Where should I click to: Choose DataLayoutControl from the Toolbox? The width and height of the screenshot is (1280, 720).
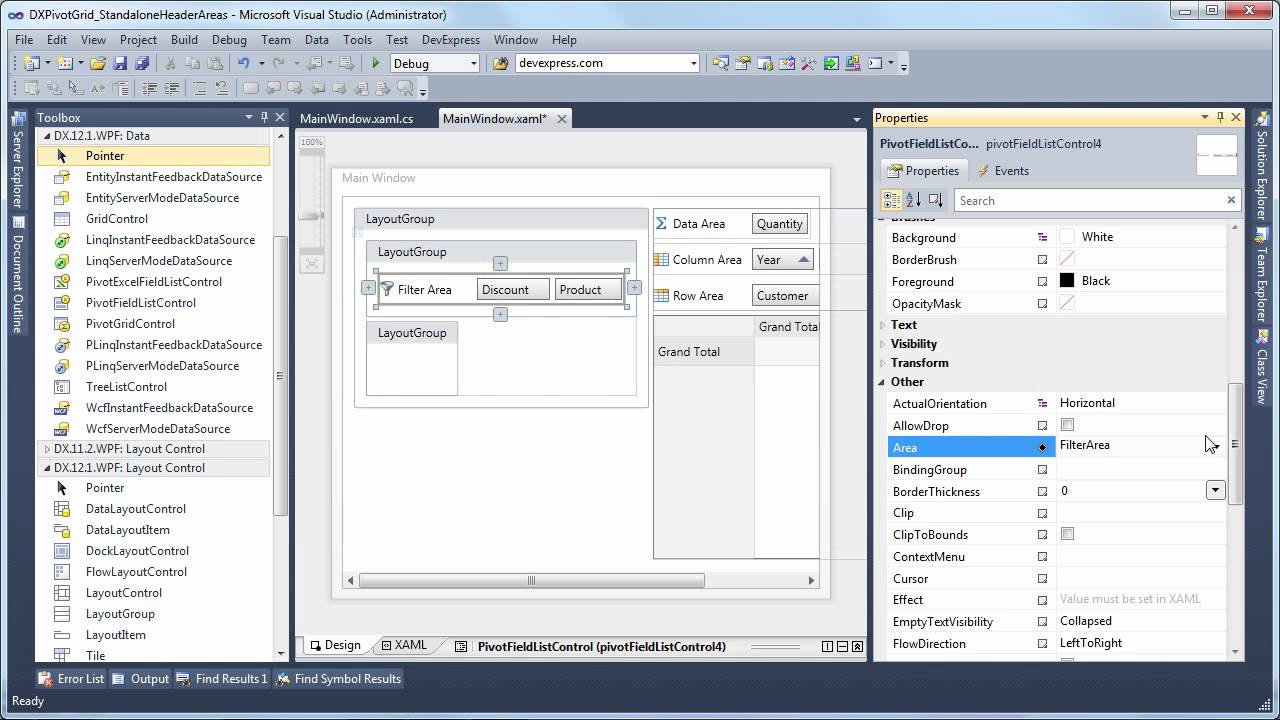136,509
